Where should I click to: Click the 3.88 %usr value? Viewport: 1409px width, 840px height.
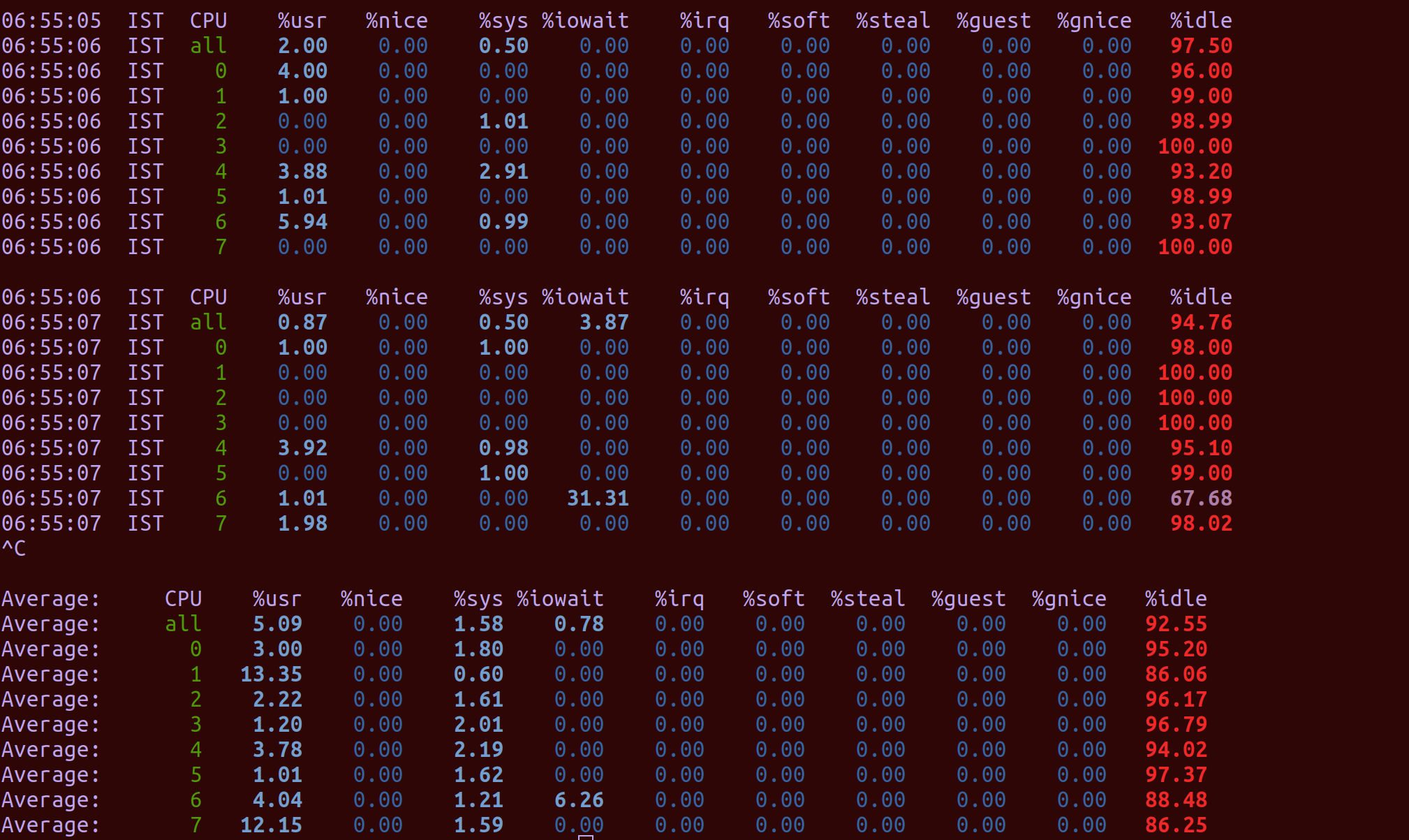302,172
